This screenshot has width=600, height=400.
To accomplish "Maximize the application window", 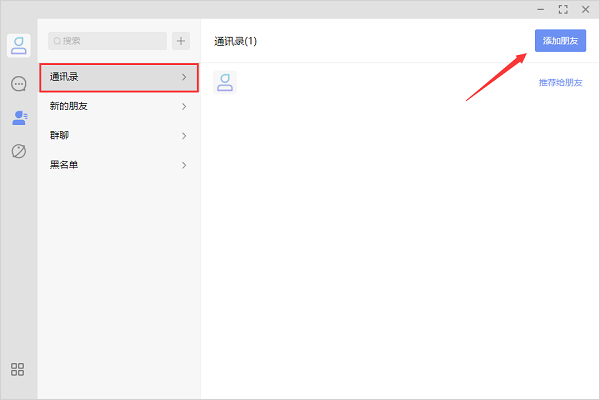I will tap(563, 10).
